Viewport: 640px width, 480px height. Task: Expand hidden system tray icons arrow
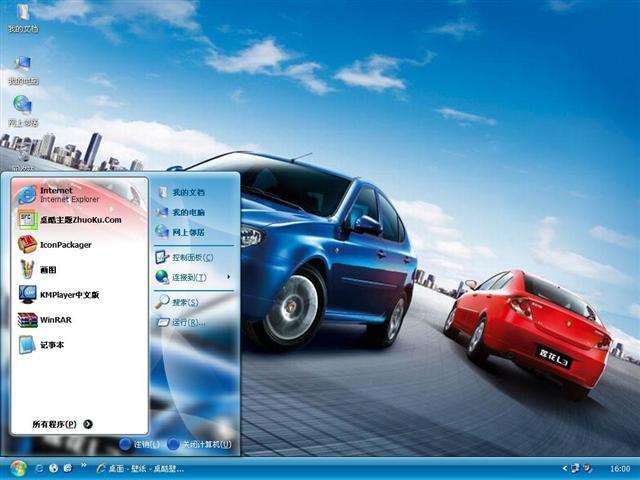pos(565,468)
